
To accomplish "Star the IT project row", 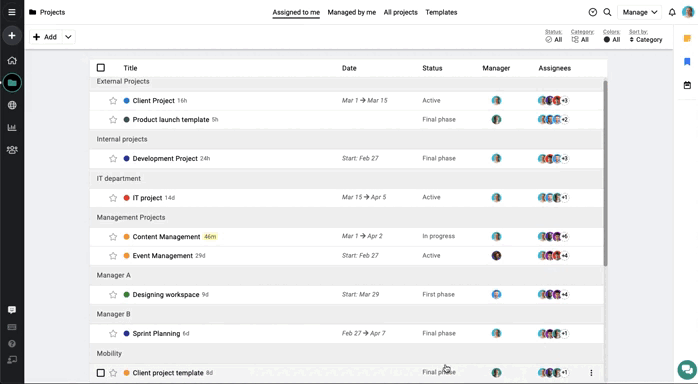I will pos(113,198).
